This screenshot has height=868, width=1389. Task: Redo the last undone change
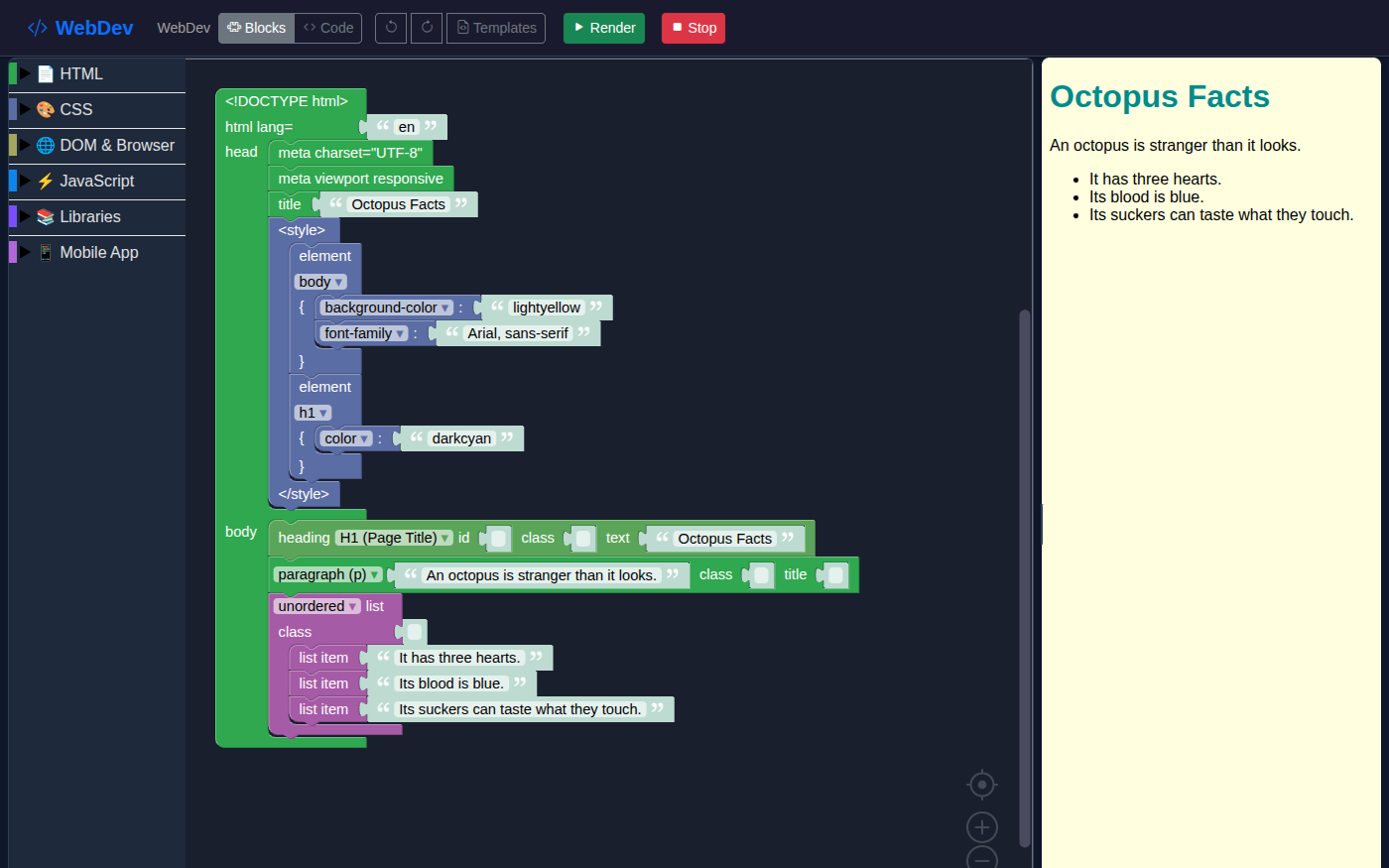pos(427,28)
